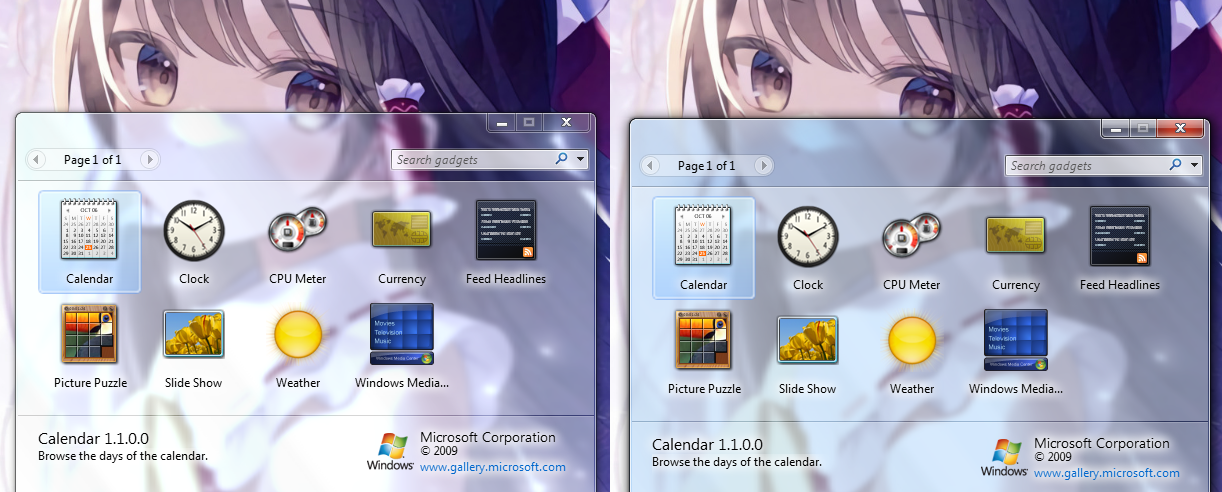Select Slide Show gadget in right window
1222x492 pixels.
(x=808, y=352)
